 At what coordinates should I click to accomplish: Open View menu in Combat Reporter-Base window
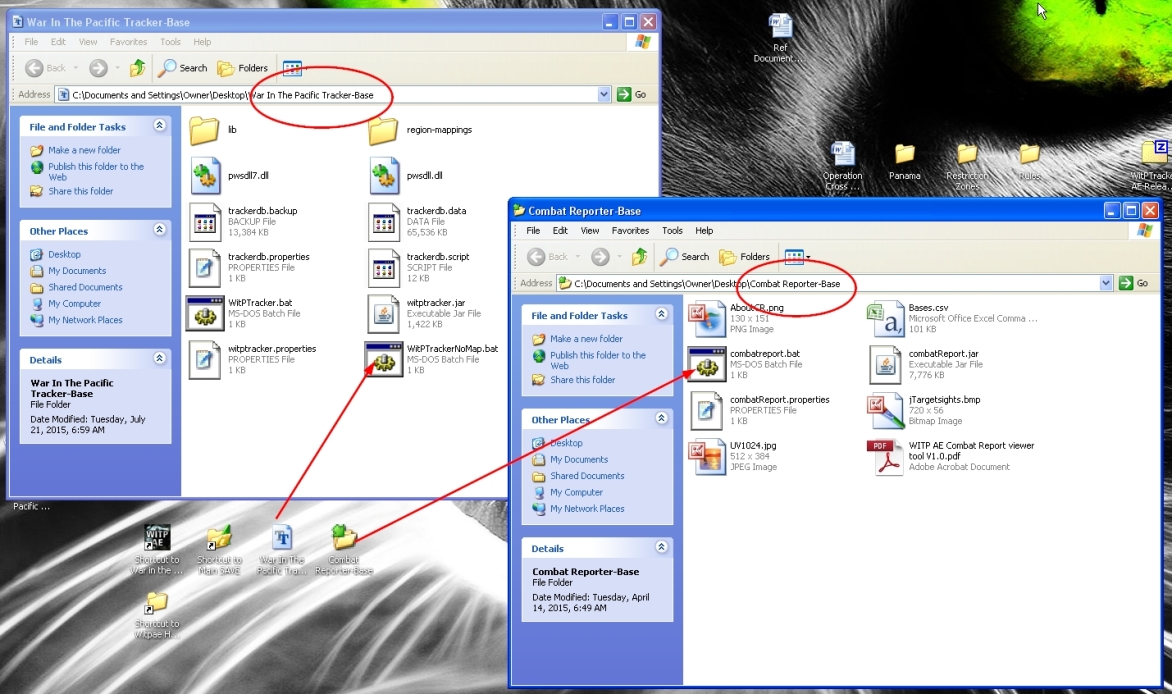[x=590, y=230]
